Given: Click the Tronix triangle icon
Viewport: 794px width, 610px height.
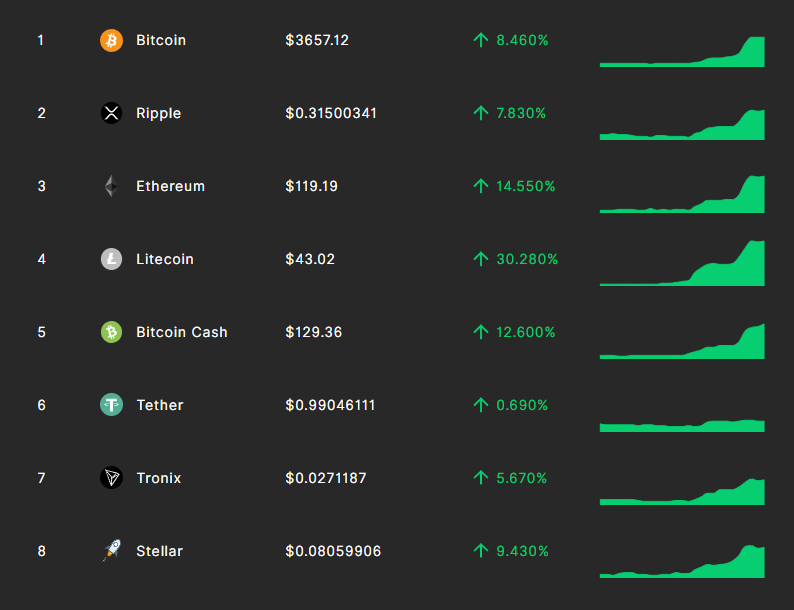Looking at the screenshot, I should (111, 477).
